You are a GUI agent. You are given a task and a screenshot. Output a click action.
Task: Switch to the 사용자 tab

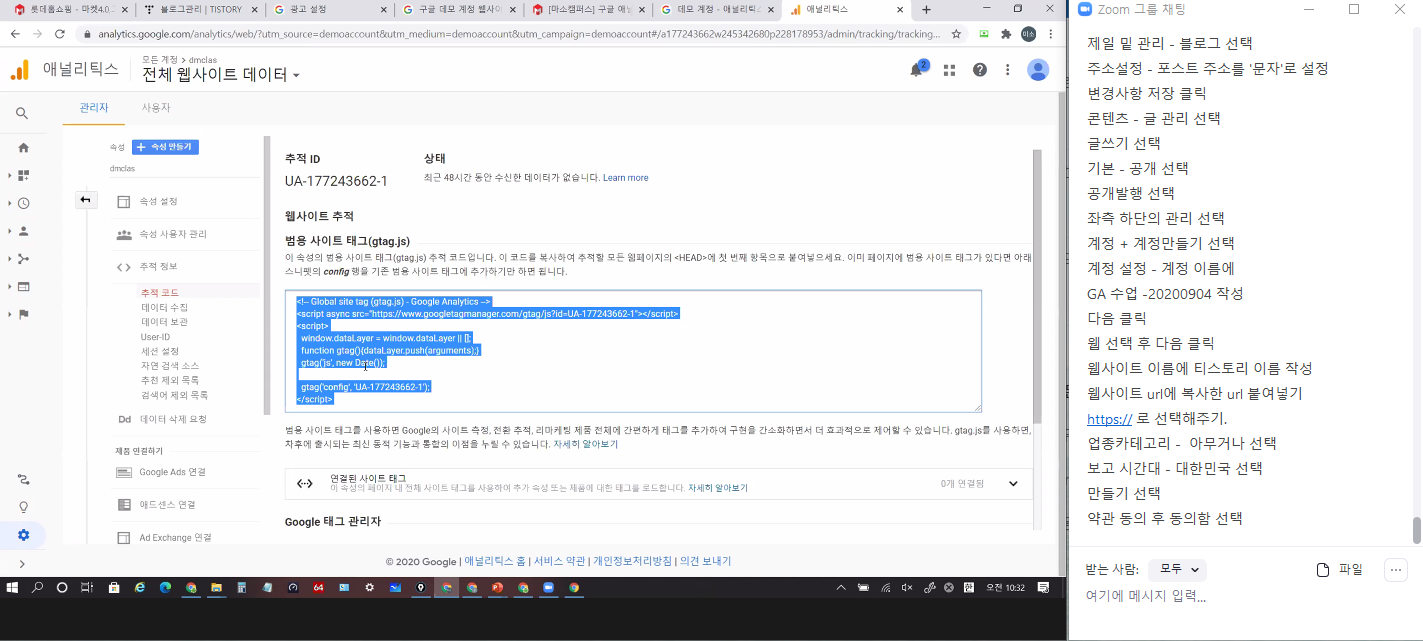(155, 107)
